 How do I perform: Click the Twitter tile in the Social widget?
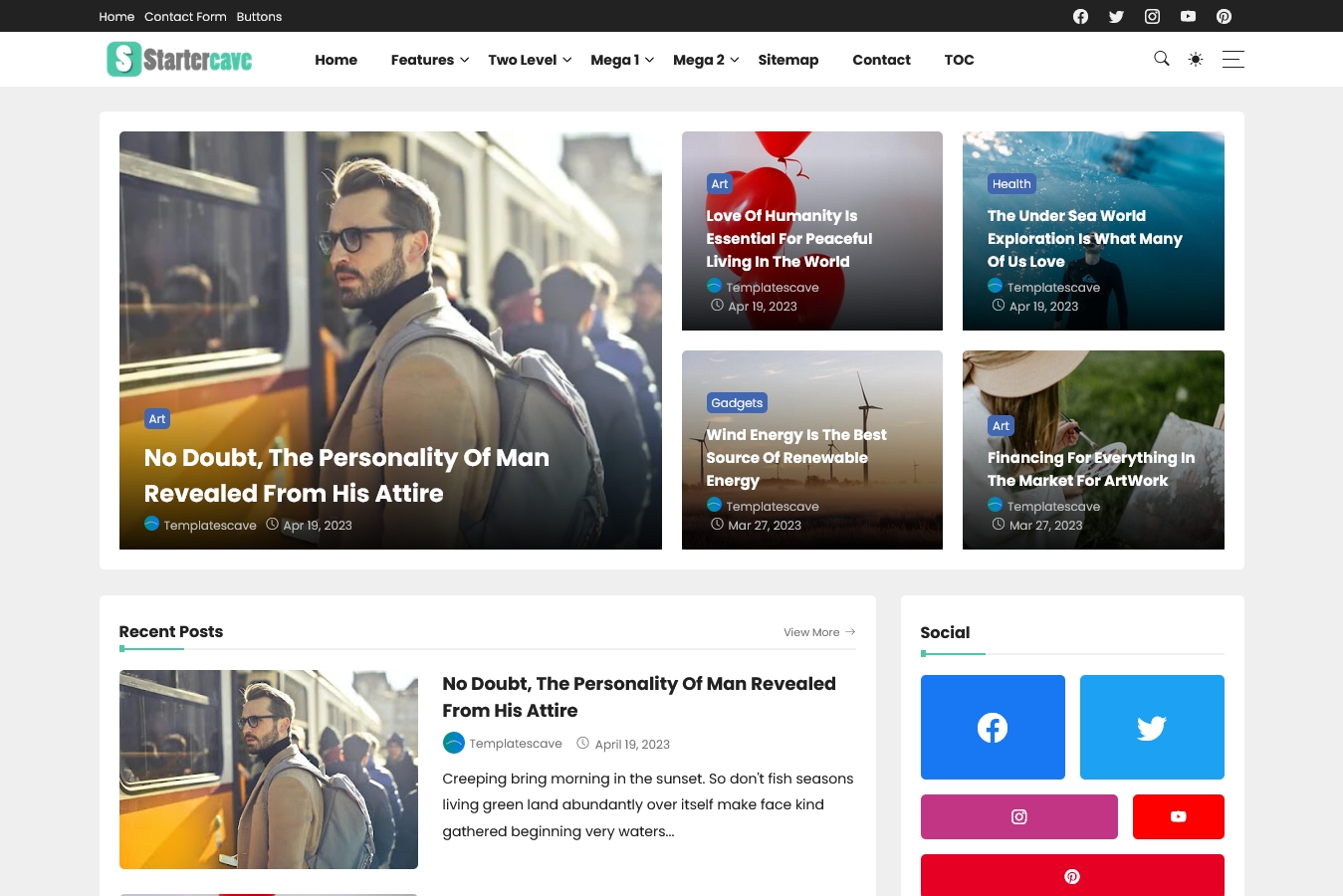pyautogui.click(x=1151, y=727)
